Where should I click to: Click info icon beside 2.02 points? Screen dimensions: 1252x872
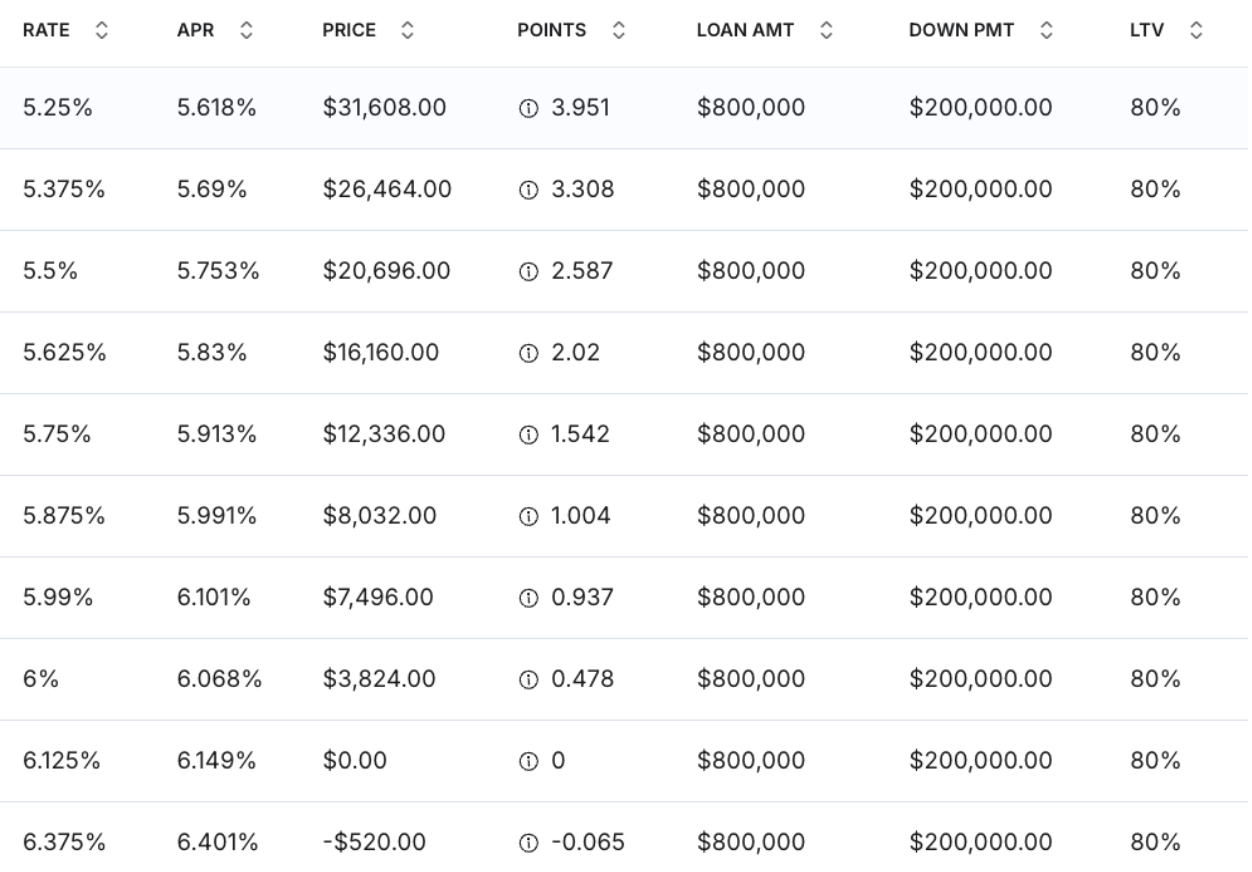tap(526, 353)
